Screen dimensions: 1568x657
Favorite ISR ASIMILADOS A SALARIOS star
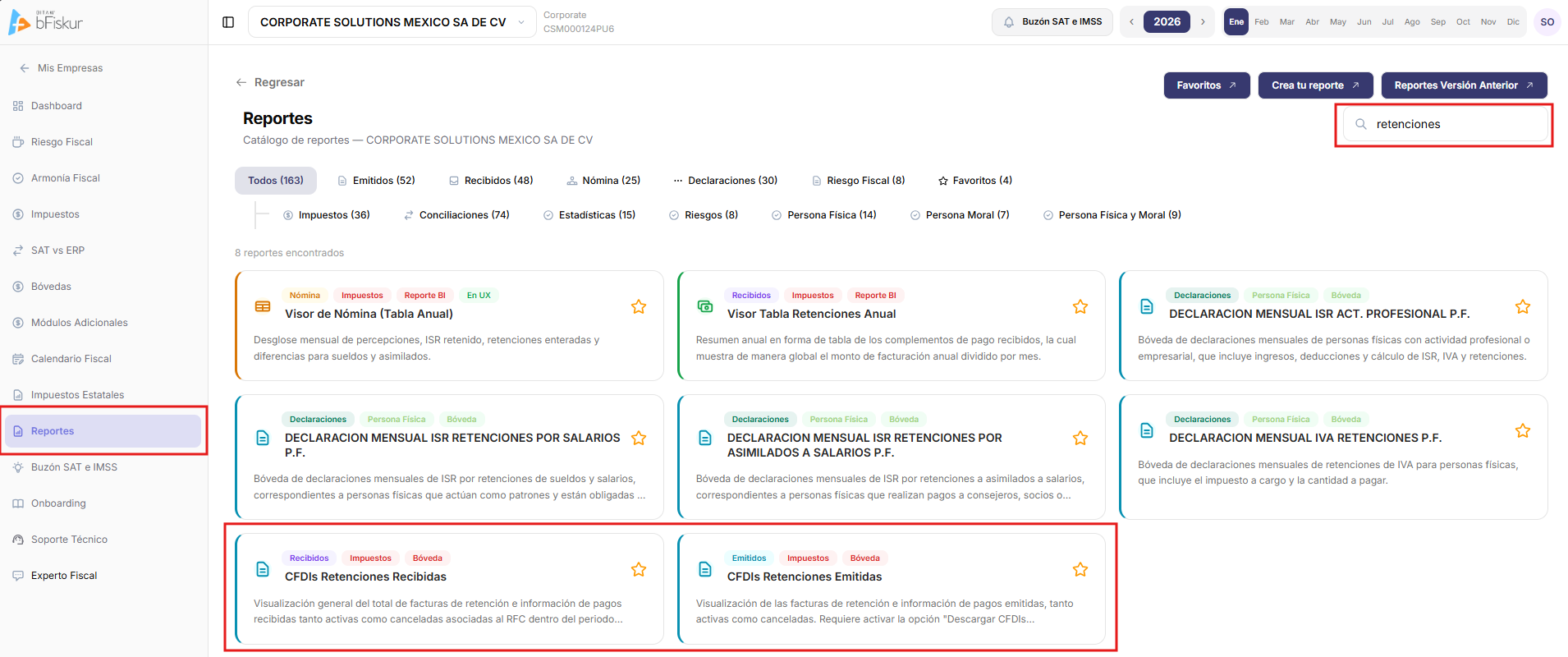1080,438
